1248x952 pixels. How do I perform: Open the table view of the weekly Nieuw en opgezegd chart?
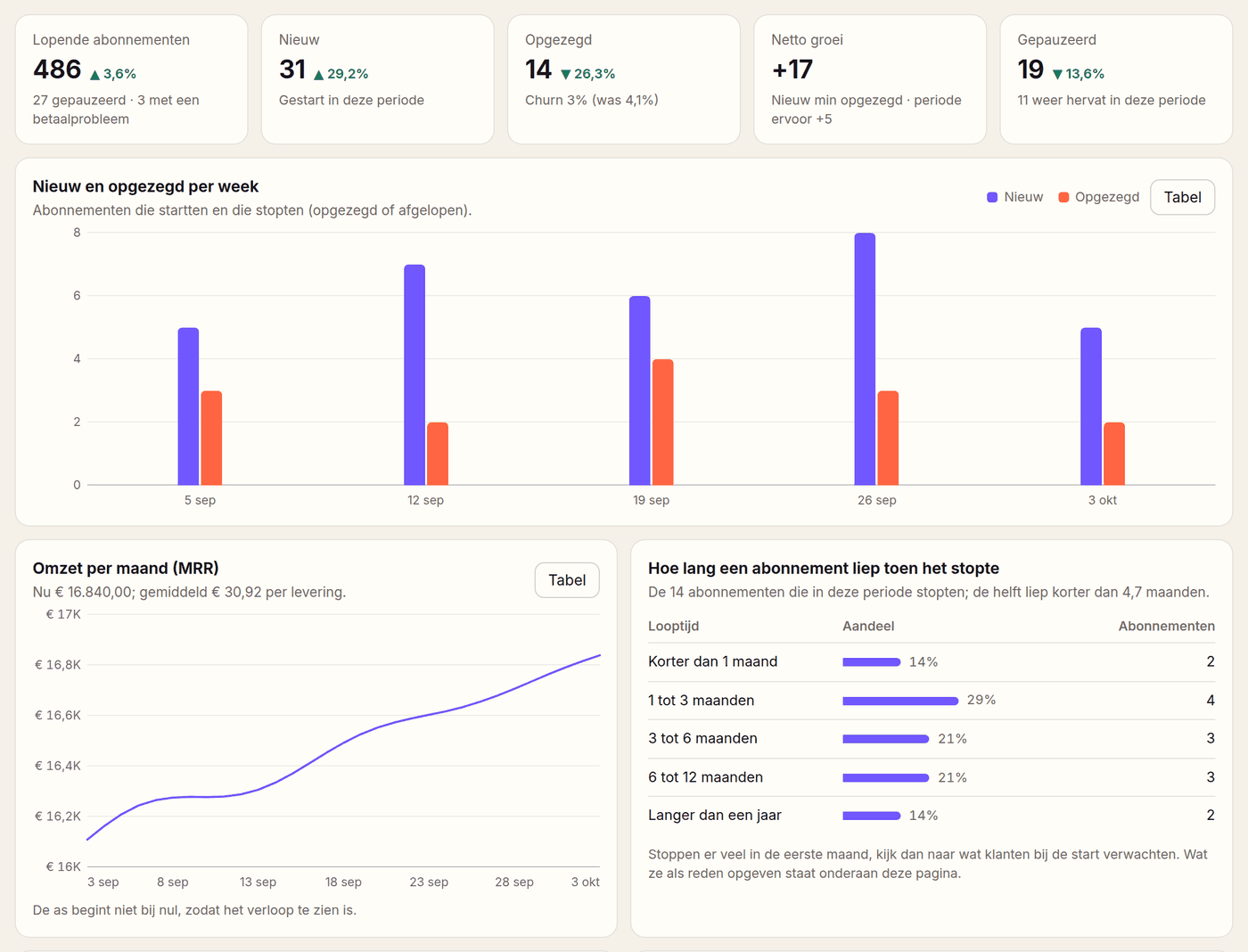tap(1182, 197)
